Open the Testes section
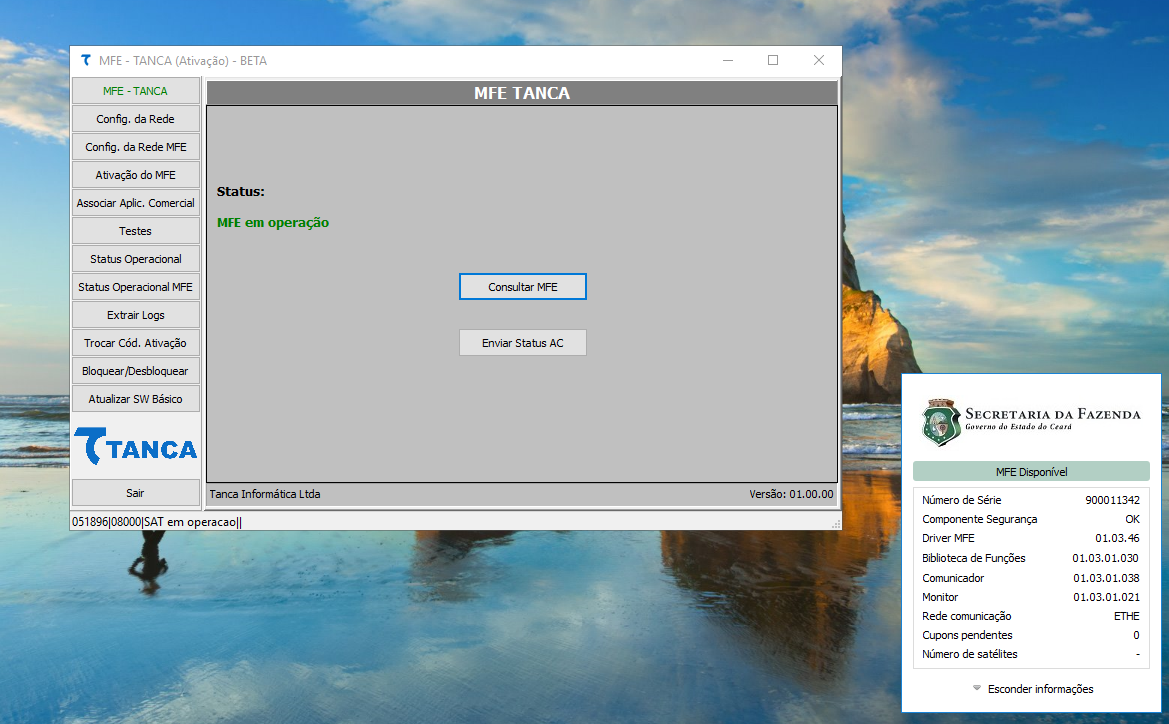 point(136,231)
